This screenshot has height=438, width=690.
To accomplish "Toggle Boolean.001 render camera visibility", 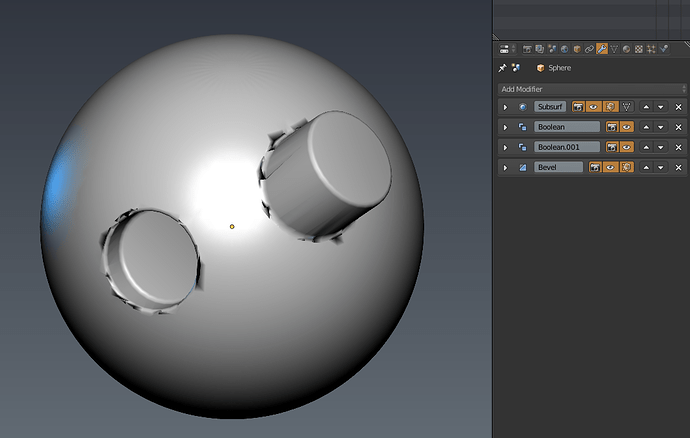I will coord(612,147).
